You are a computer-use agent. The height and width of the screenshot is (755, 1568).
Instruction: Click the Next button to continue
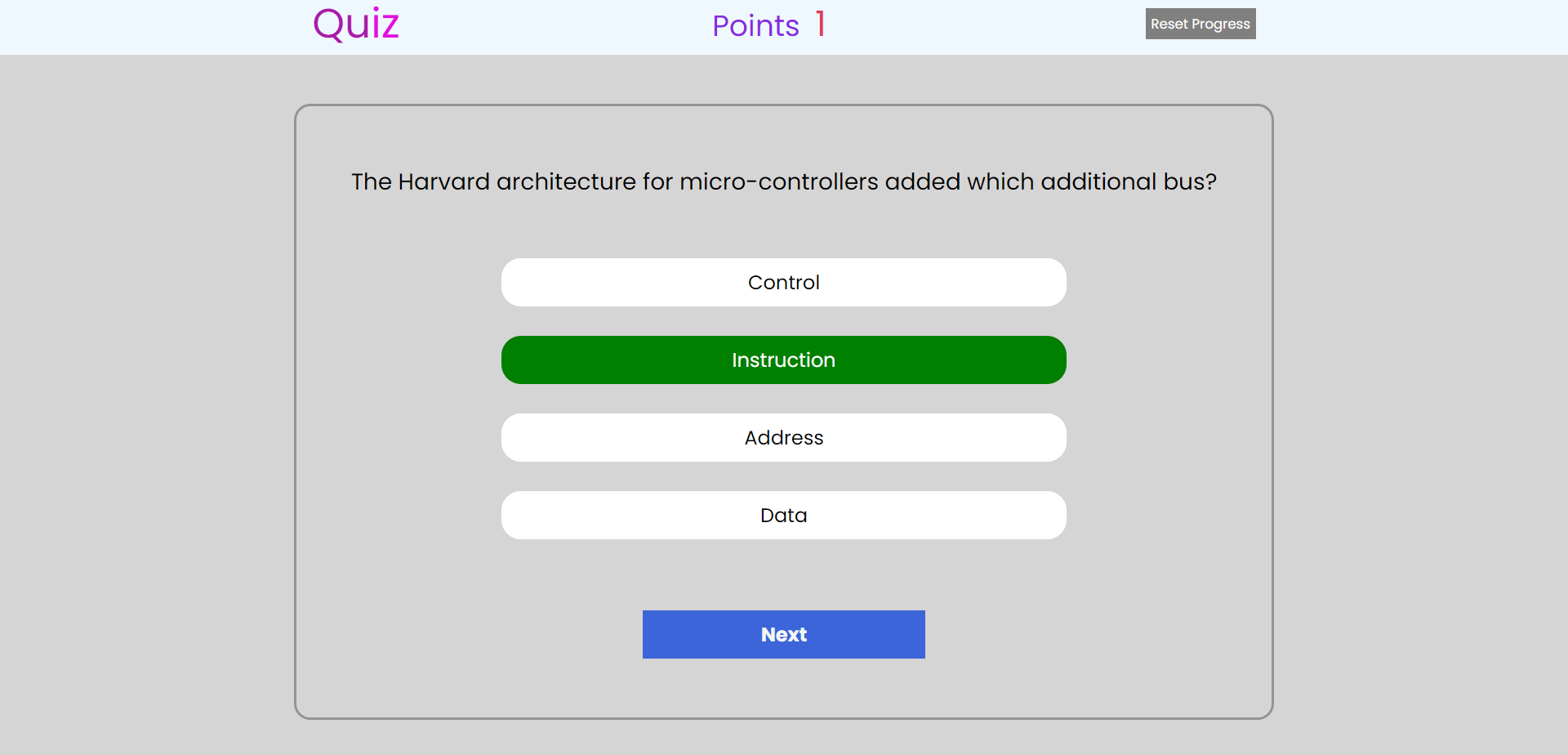pyautogui.click(x=783, y=634)
